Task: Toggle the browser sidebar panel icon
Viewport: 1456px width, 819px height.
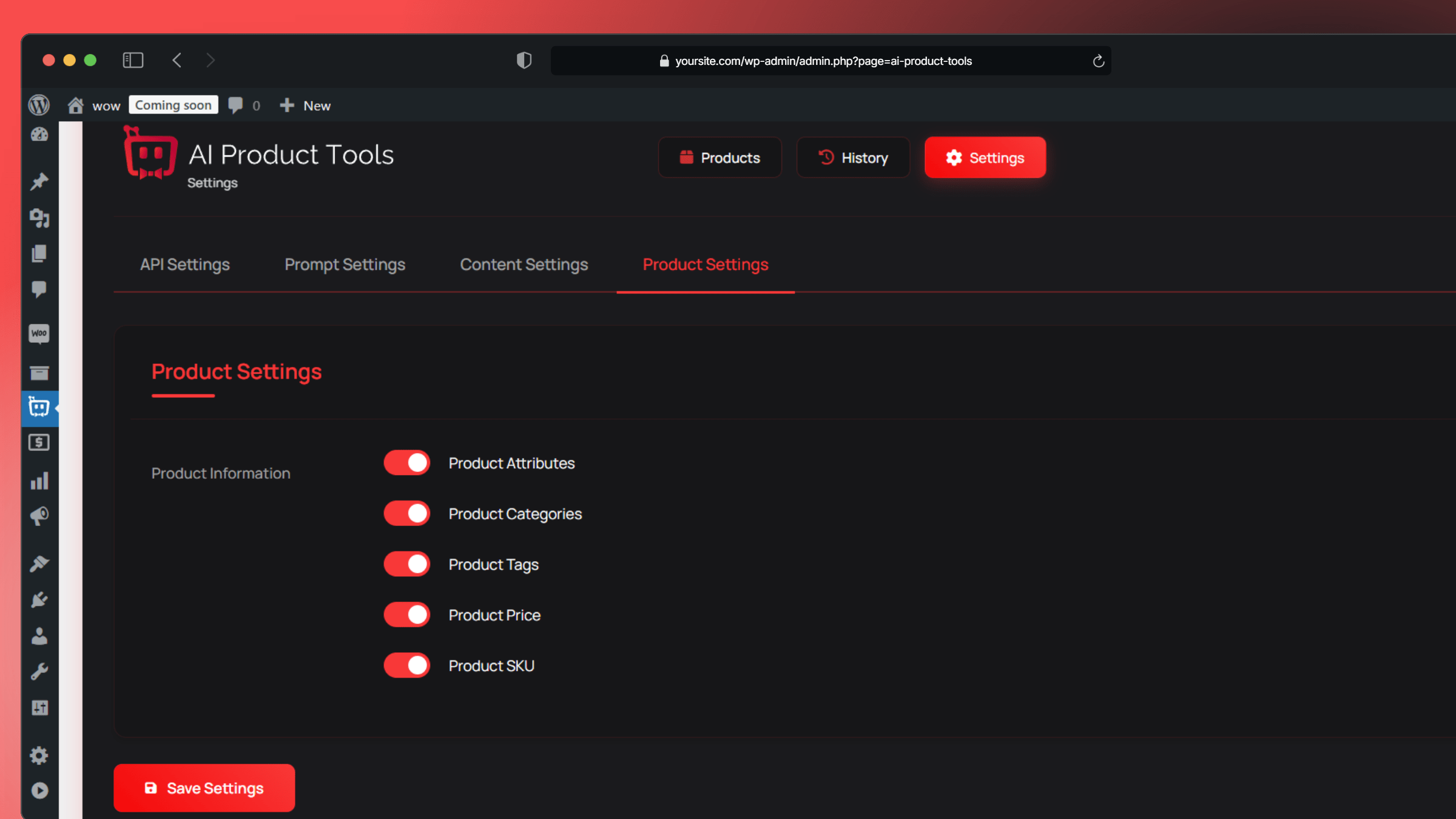Action: (133, 60)
